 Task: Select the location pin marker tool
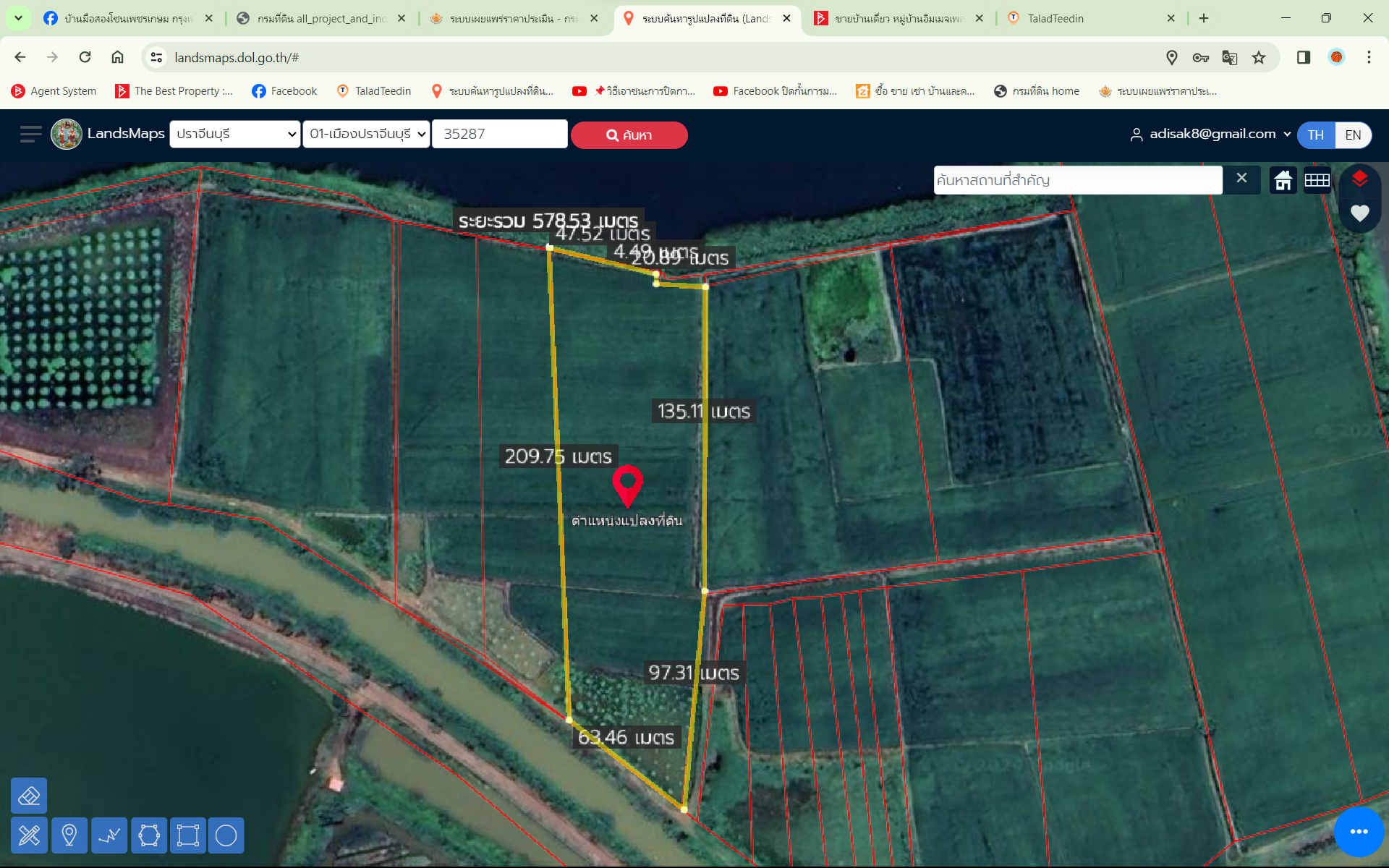click(69, 835)
